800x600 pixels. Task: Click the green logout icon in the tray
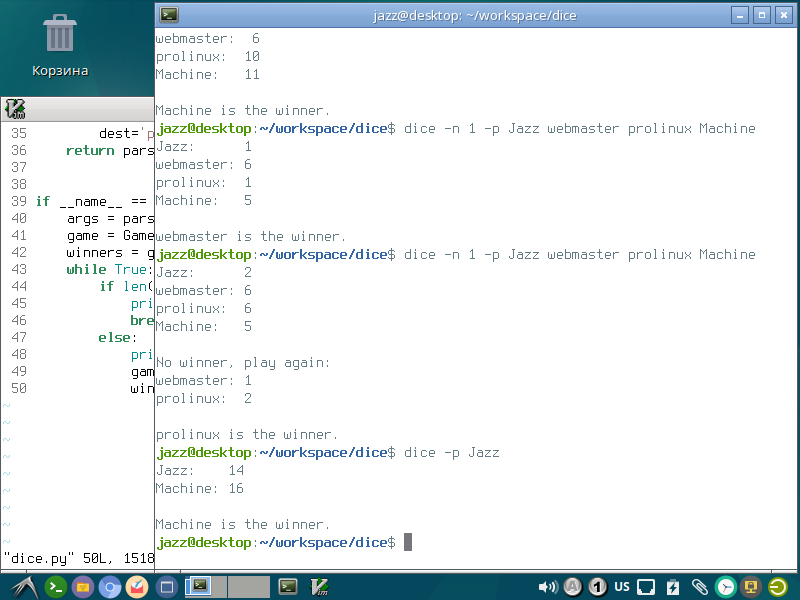778,587
